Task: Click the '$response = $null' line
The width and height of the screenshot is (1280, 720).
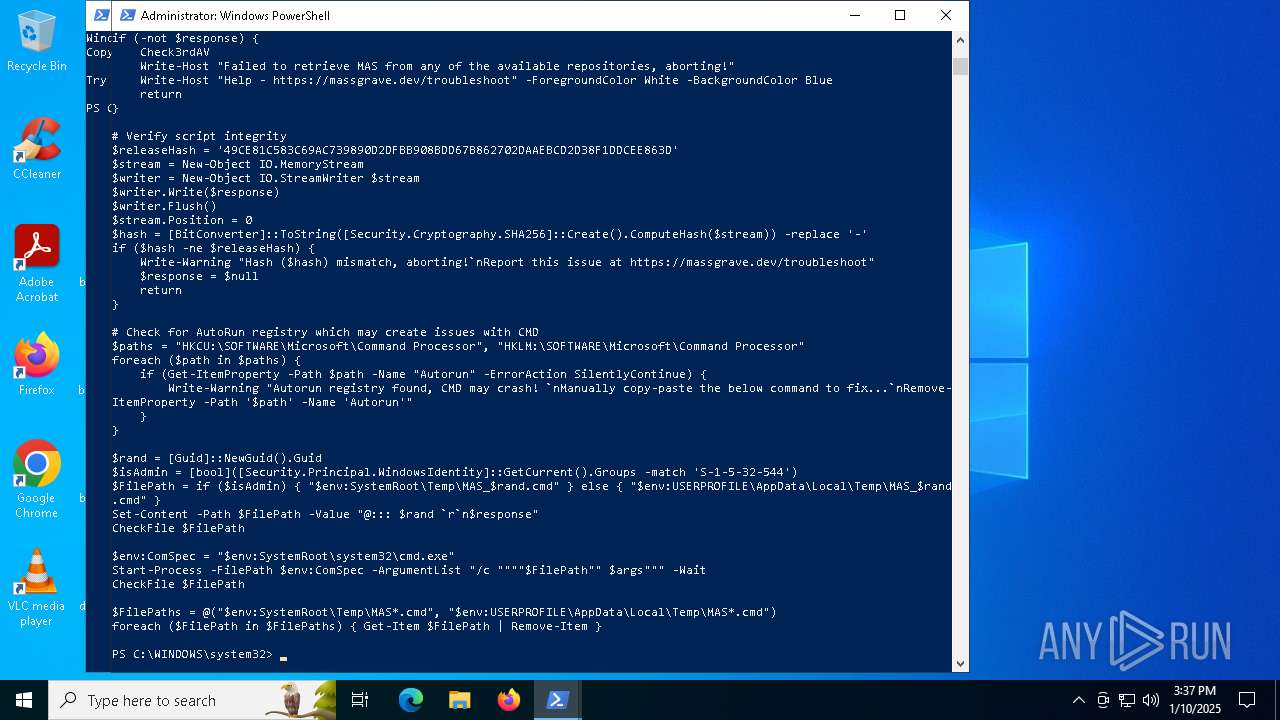Action: [199, 276]
